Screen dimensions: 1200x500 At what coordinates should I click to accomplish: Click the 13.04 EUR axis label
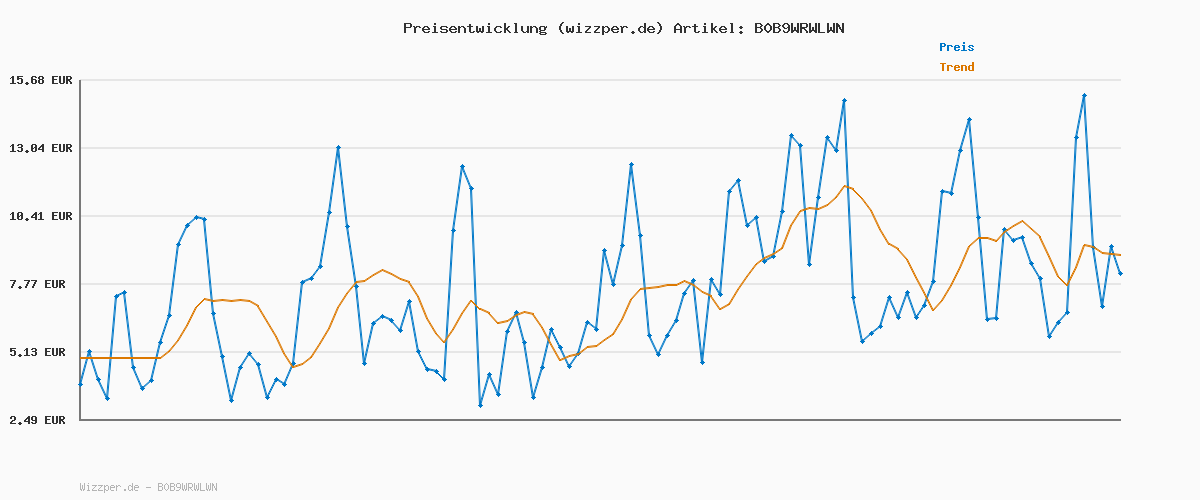41,148
